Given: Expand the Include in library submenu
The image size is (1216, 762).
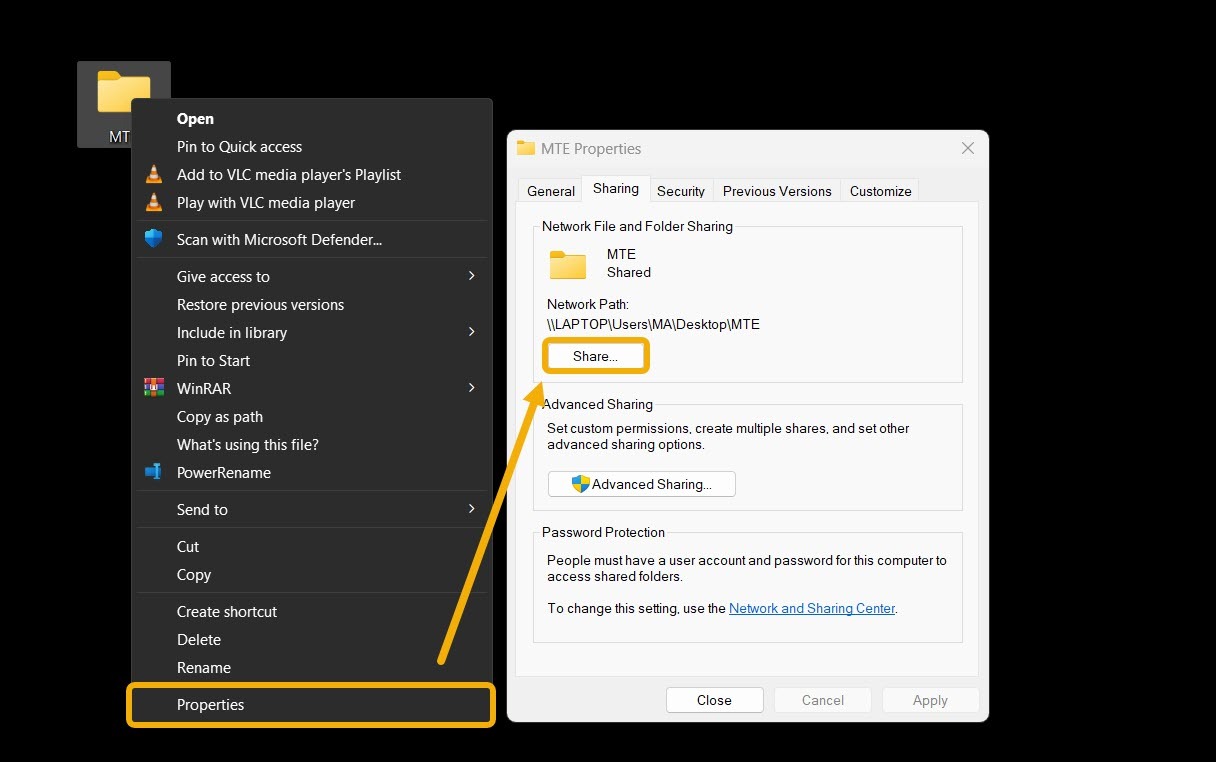Looking at the screenshot, I should click(x=232, y=332).
